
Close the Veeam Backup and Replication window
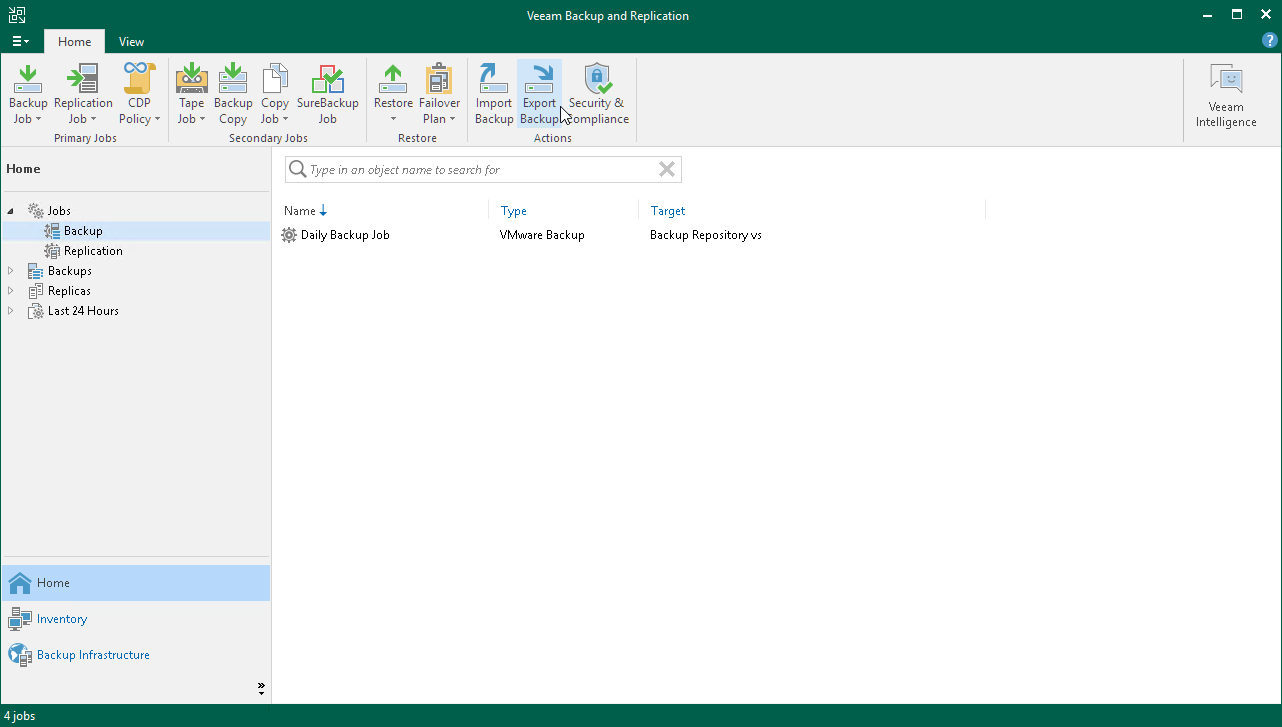point(1265,14)
